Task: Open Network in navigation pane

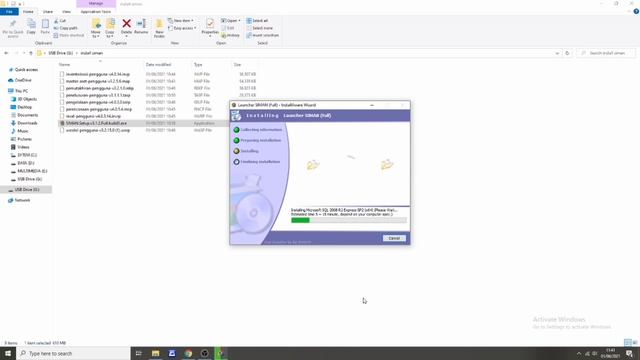Action: pyautogui.click(x=22, y=200)
